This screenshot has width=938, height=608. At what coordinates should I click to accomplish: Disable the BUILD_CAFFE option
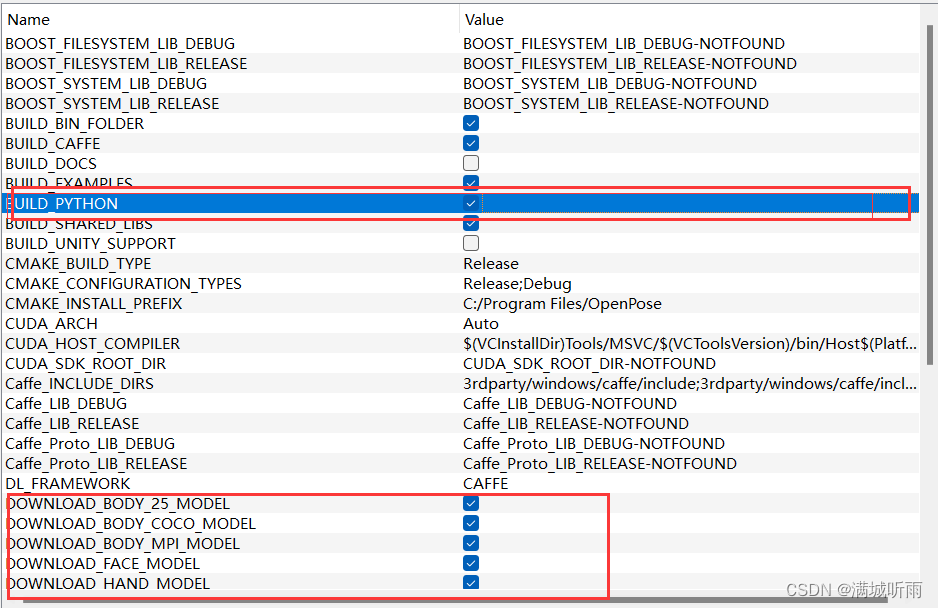[x=470, y=142]
